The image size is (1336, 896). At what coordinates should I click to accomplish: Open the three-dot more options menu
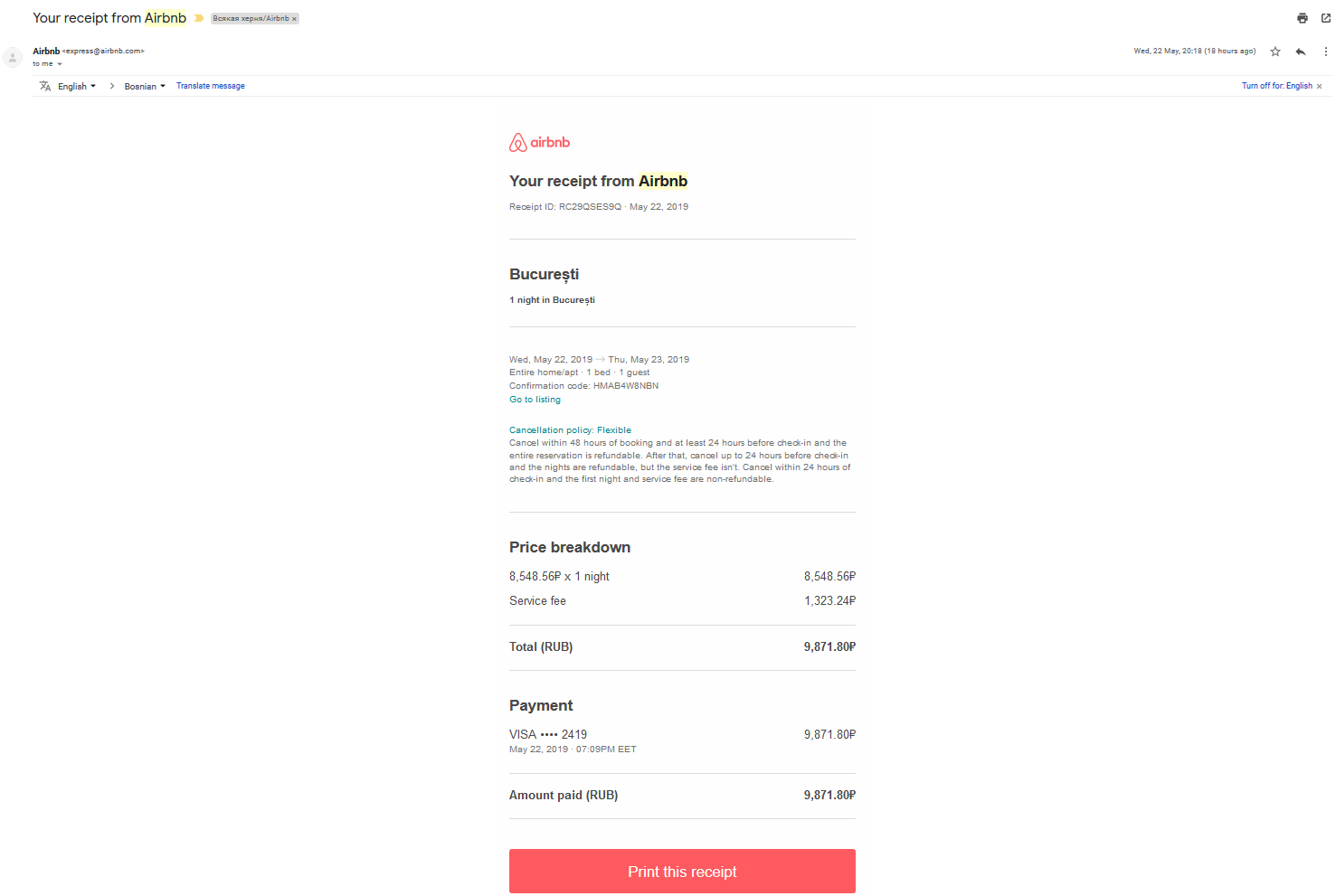[1325, 52]
